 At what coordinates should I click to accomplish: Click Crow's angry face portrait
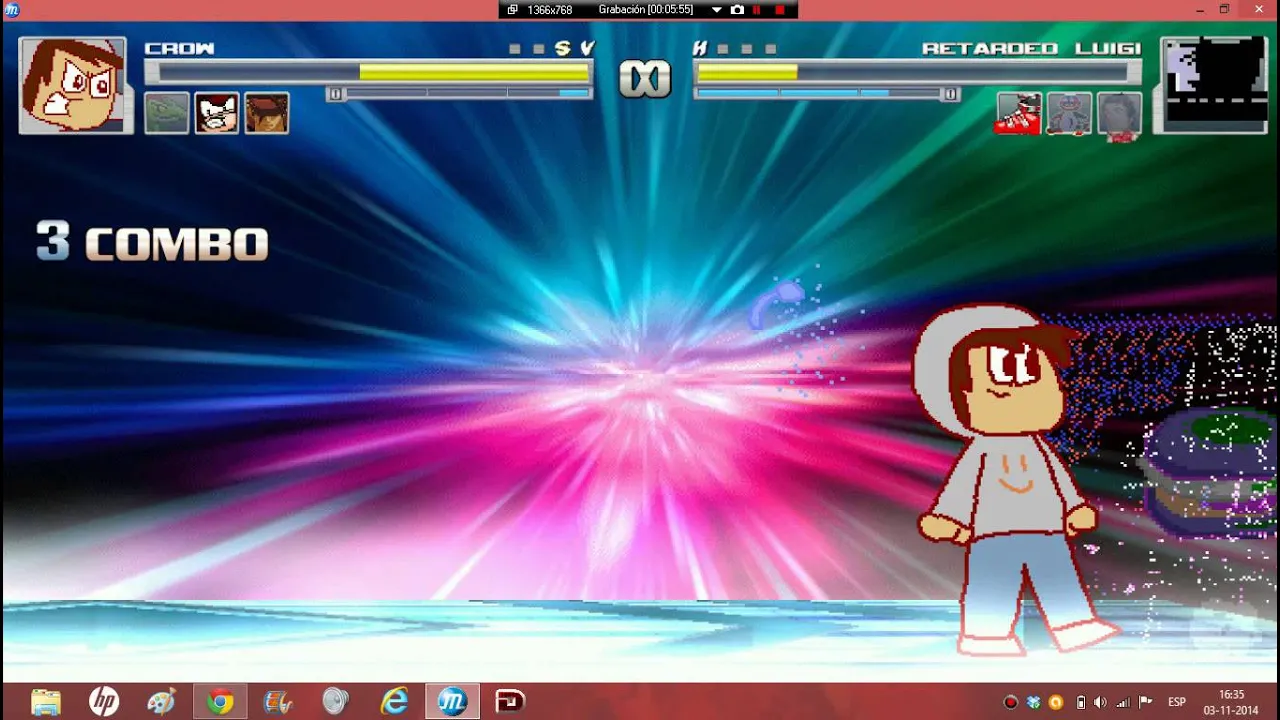tap(73, 85)
